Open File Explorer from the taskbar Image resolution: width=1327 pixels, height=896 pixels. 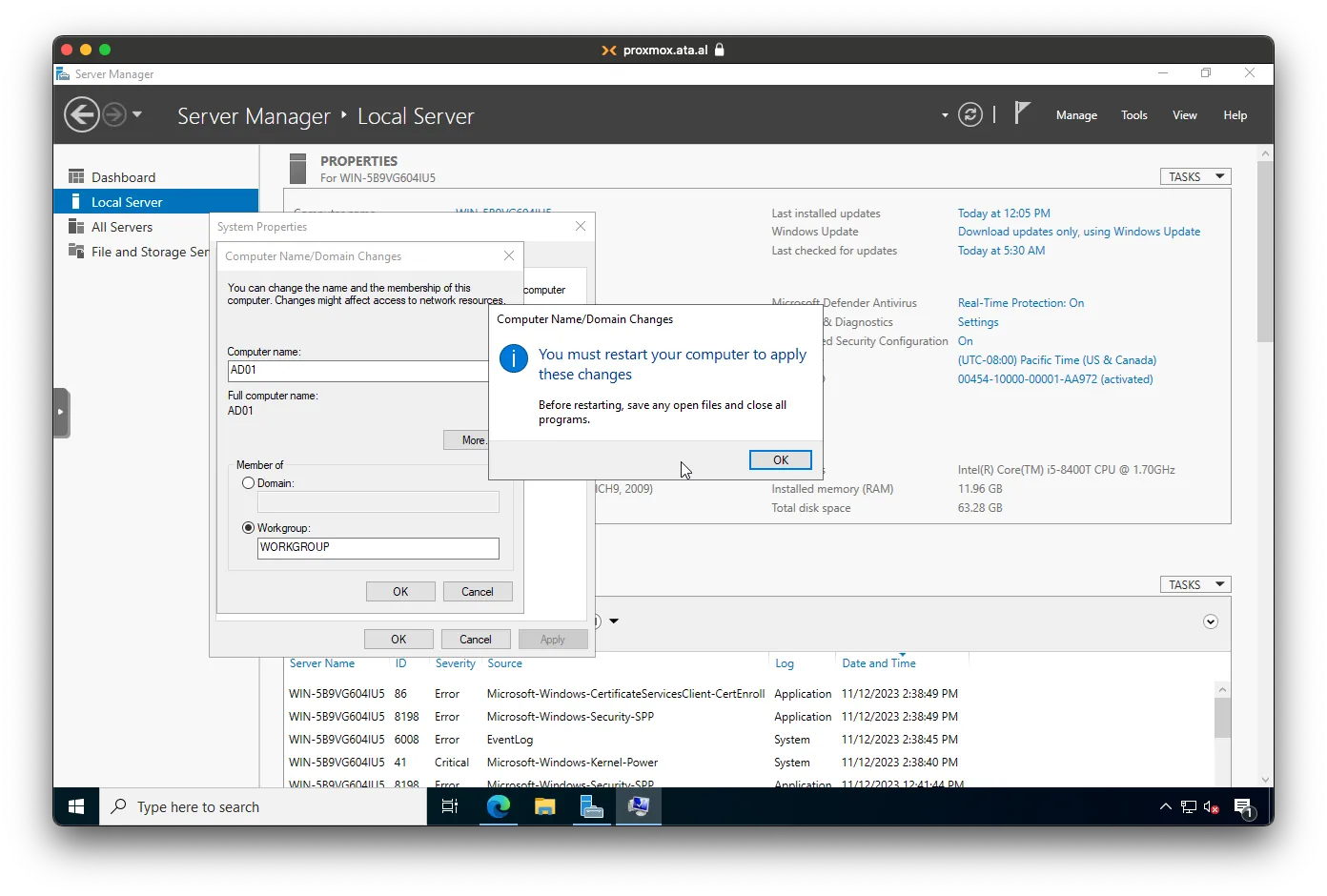pyautogui.click(x=544, y=806)
